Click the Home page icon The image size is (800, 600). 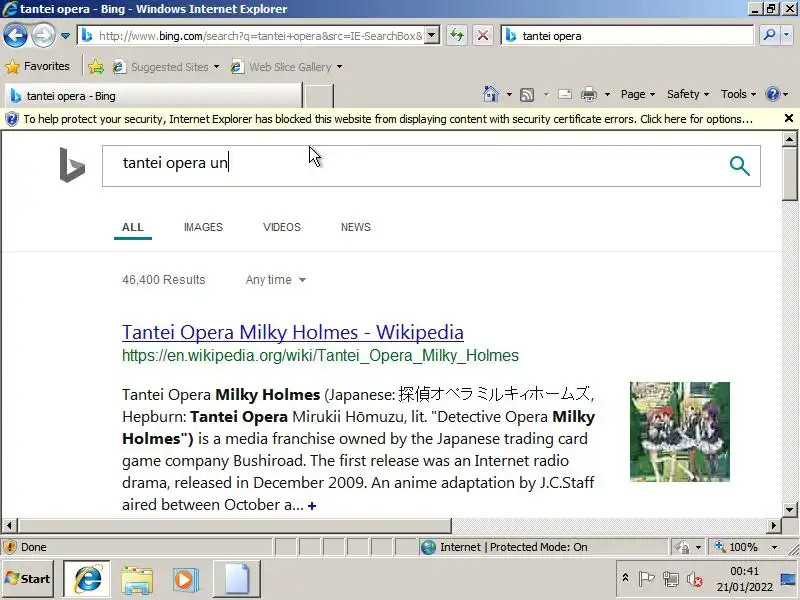click(x=491, y=94)
